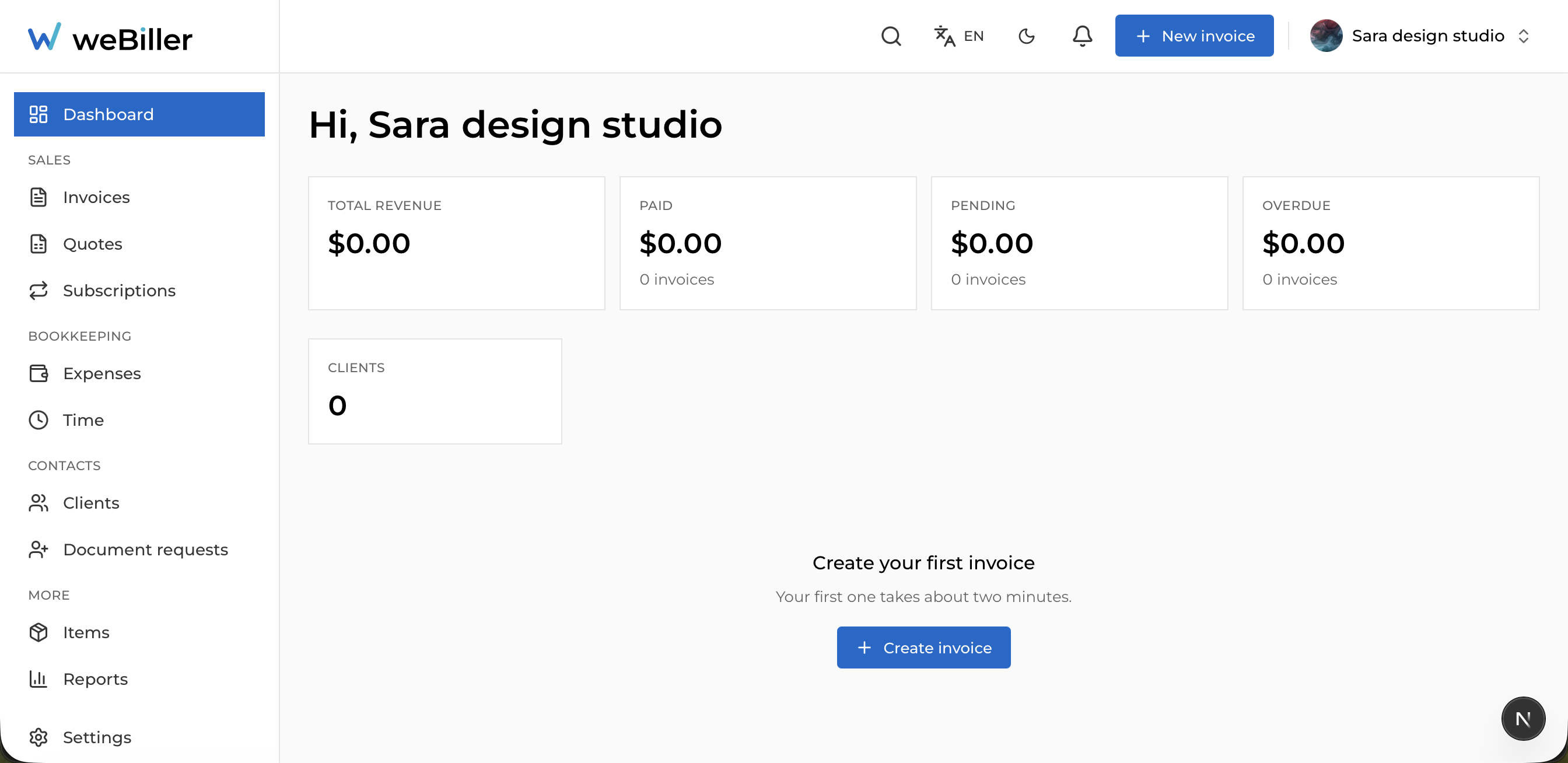Image resolution: width=1568 pixels, height=763 pixels.
Task: Click the Invoices document icon
Action: [x=38, y=197]
